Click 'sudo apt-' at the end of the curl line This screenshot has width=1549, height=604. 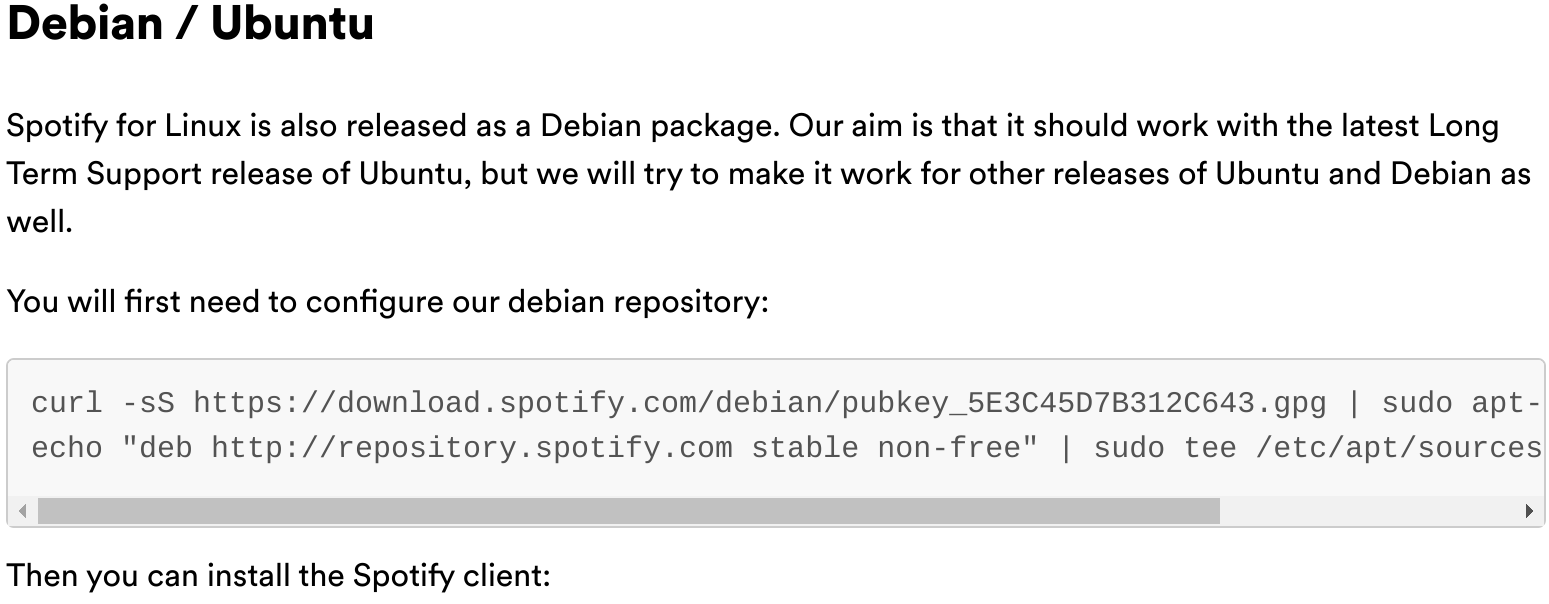pos(1461,404)
